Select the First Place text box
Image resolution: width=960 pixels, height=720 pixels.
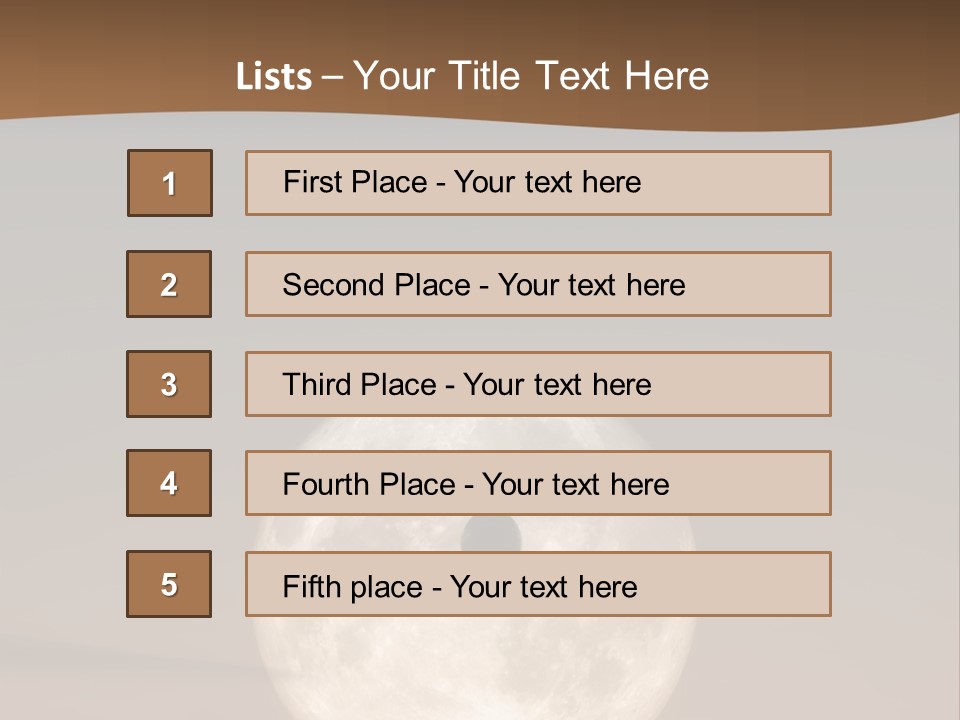pyautogui.click(x=538, y=183)
